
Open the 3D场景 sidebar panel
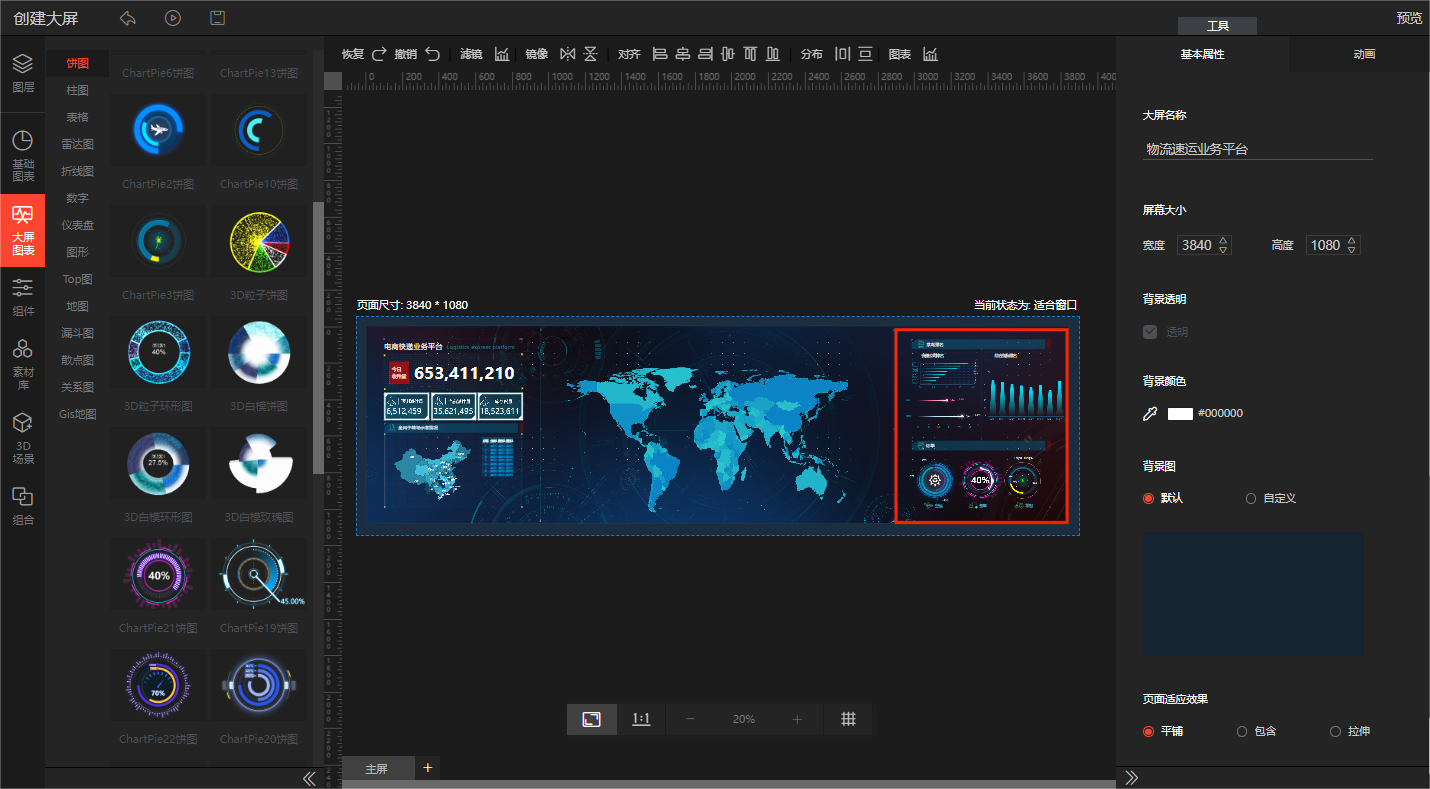[x=22, y=438]
